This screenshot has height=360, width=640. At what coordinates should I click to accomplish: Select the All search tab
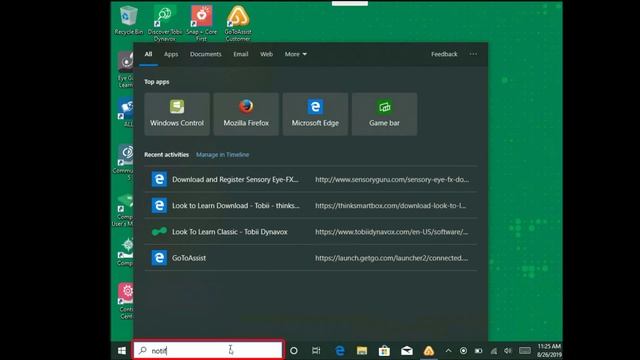pyautogui.click(x=148, y=54)
